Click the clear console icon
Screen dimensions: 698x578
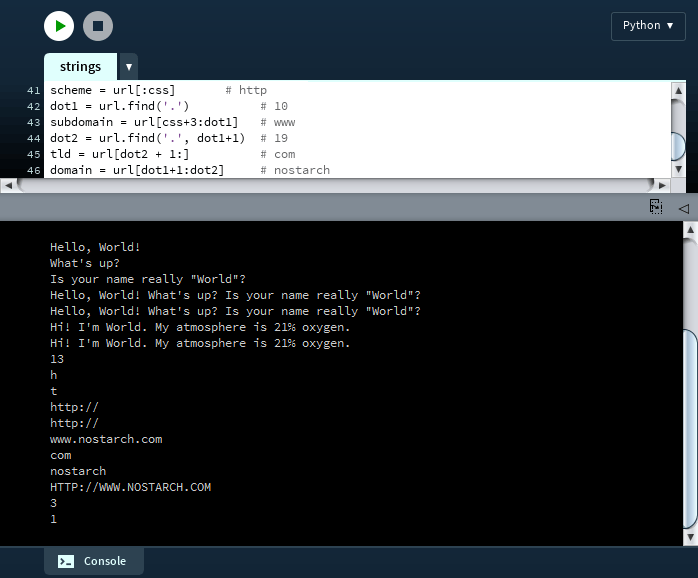pyautogui.click(x=656, y=207)
